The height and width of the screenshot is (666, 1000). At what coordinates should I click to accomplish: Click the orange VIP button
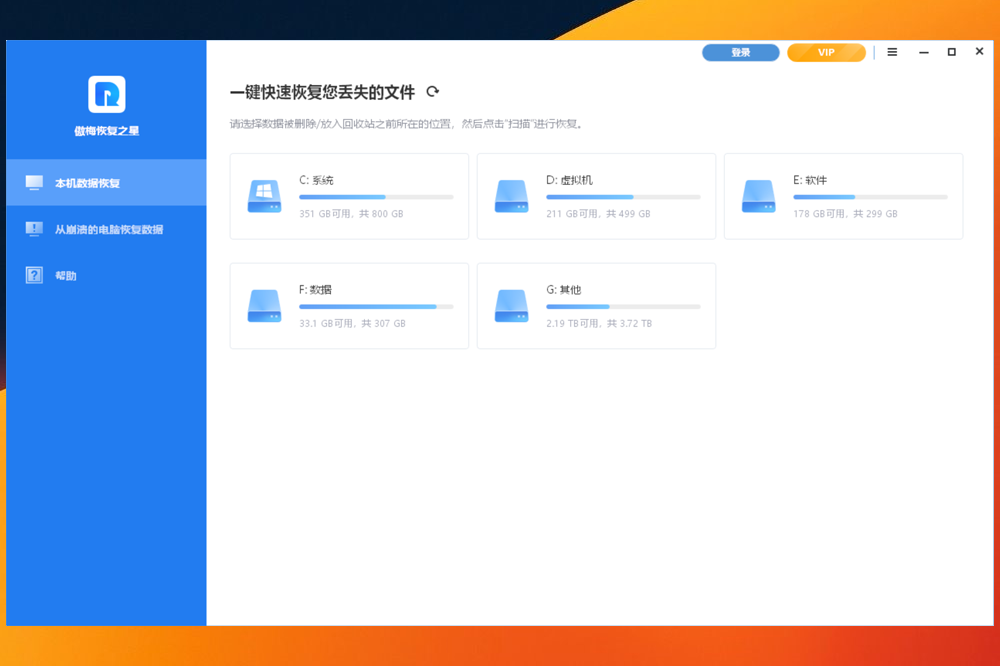[x=826, y=52]
